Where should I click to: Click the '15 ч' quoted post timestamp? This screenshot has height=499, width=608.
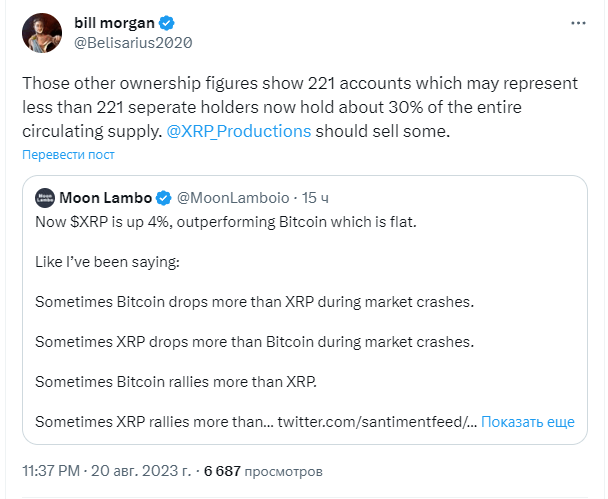point(315,198)
